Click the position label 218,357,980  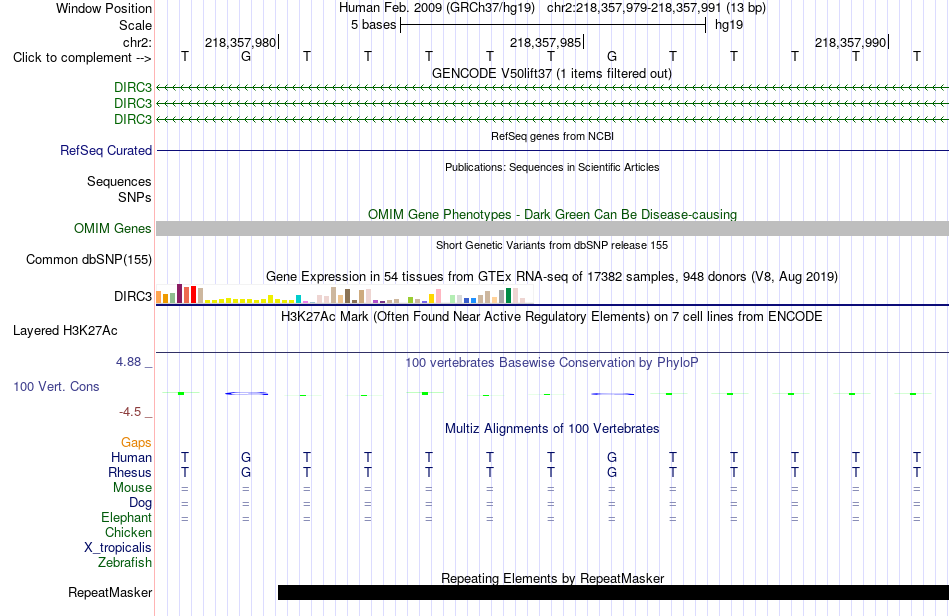pyautogui.click(x=240, y=42)
